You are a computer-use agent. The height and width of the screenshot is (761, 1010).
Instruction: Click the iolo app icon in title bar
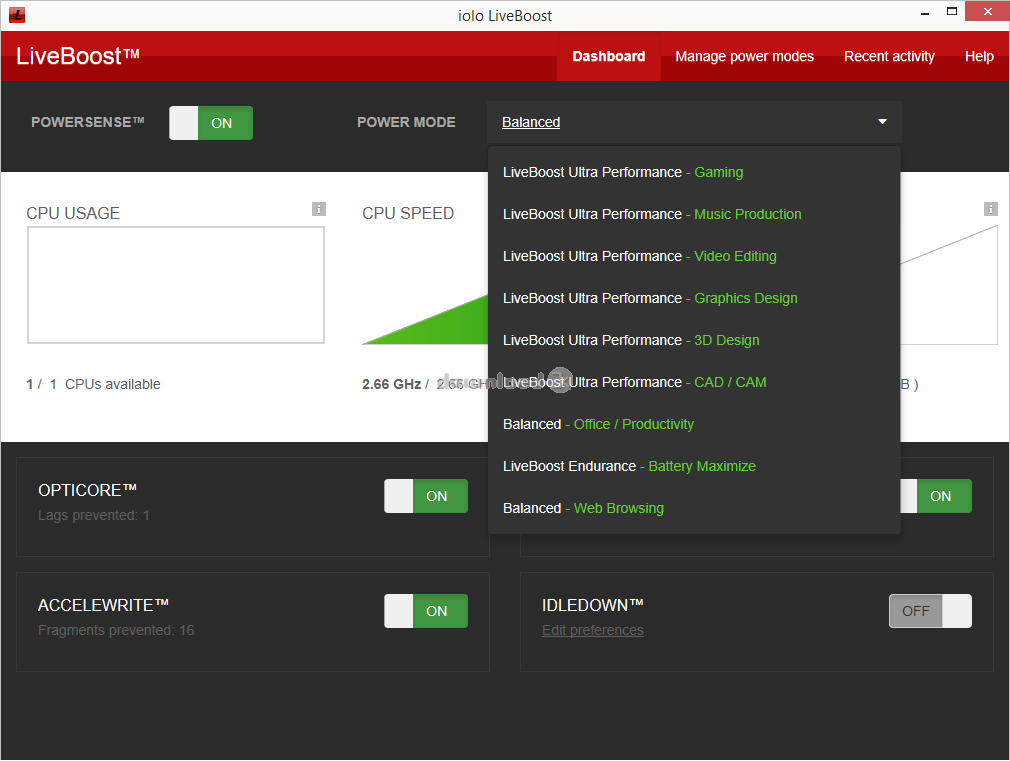click(x=16, y=15)
